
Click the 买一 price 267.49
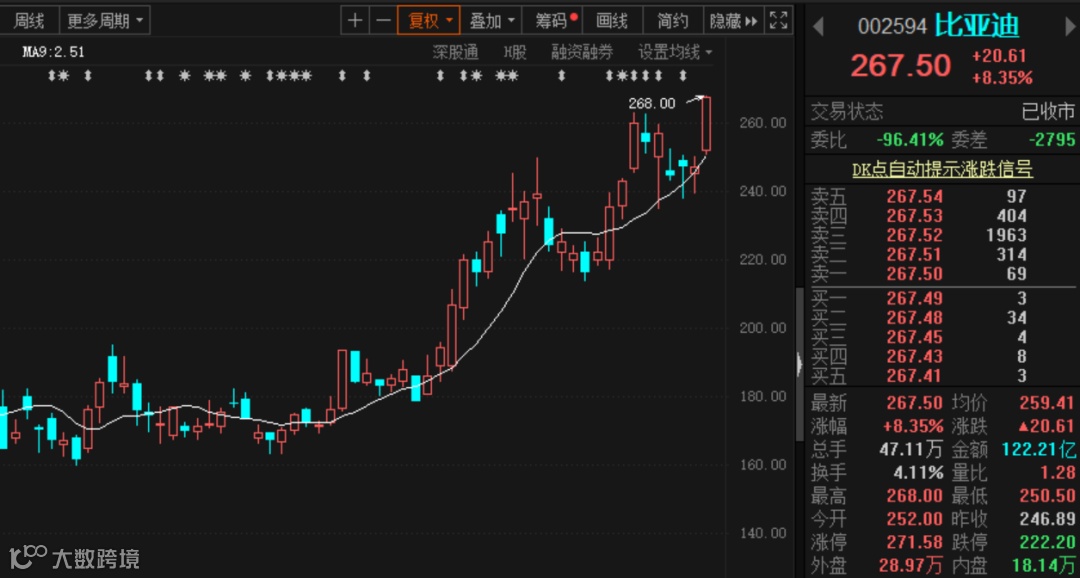pos(915,298)
